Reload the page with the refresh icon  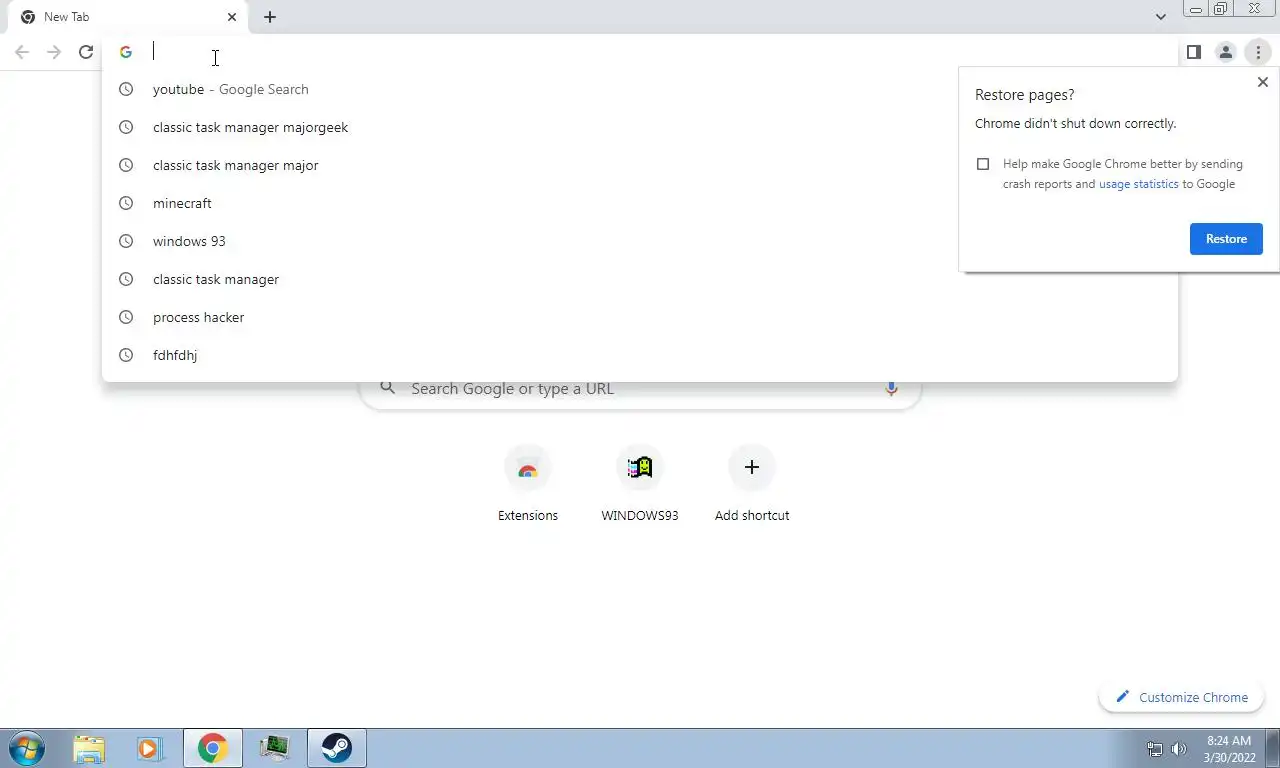pyautogui.click(x=86, y=52)
